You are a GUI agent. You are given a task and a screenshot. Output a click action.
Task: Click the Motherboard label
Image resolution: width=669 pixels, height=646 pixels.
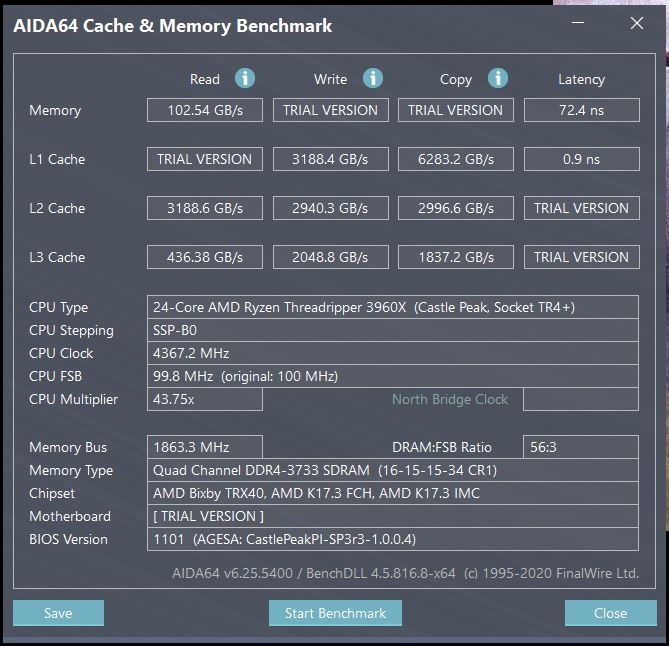coord(70,517)
